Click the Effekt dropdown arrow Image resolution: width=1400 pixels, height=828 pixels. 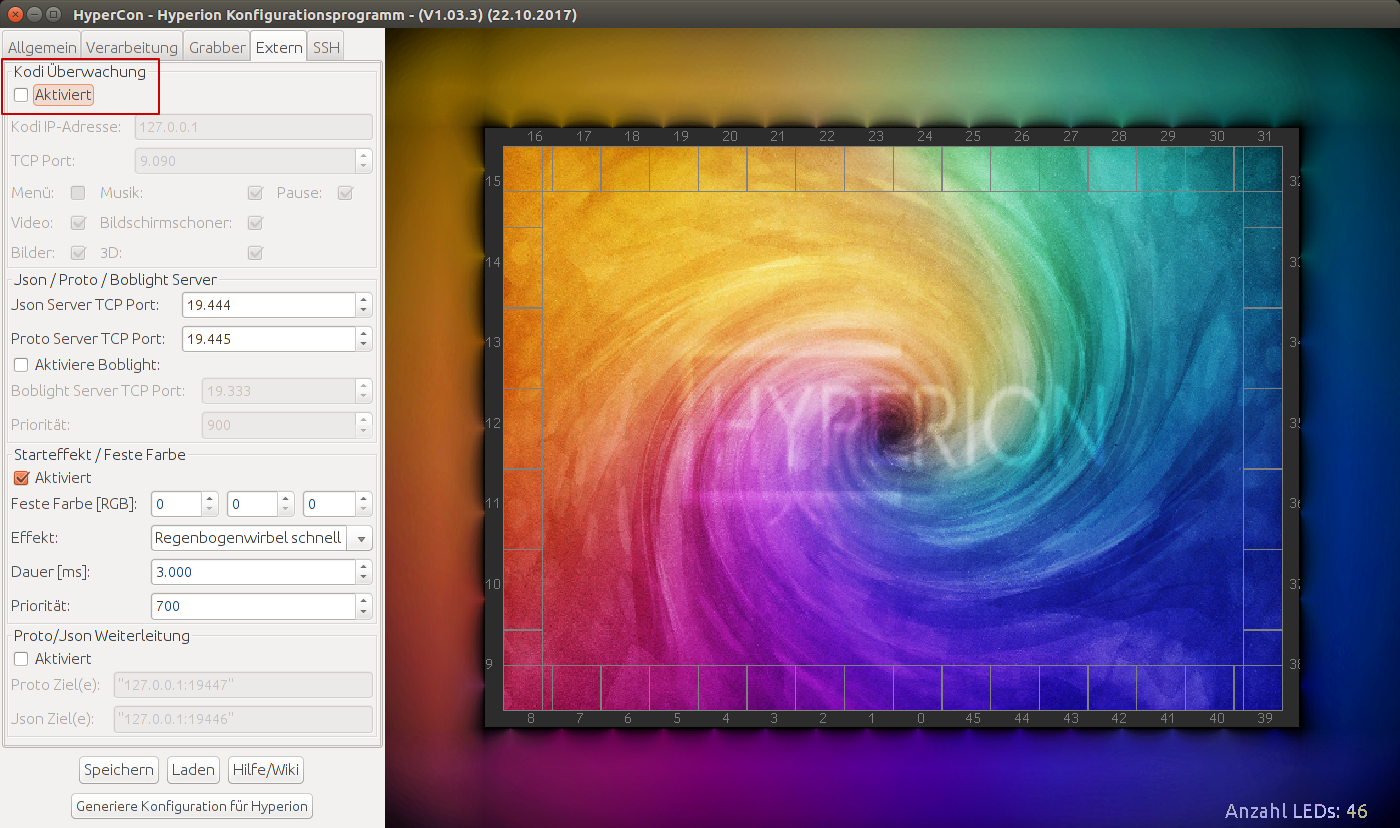tap(360, 538)
